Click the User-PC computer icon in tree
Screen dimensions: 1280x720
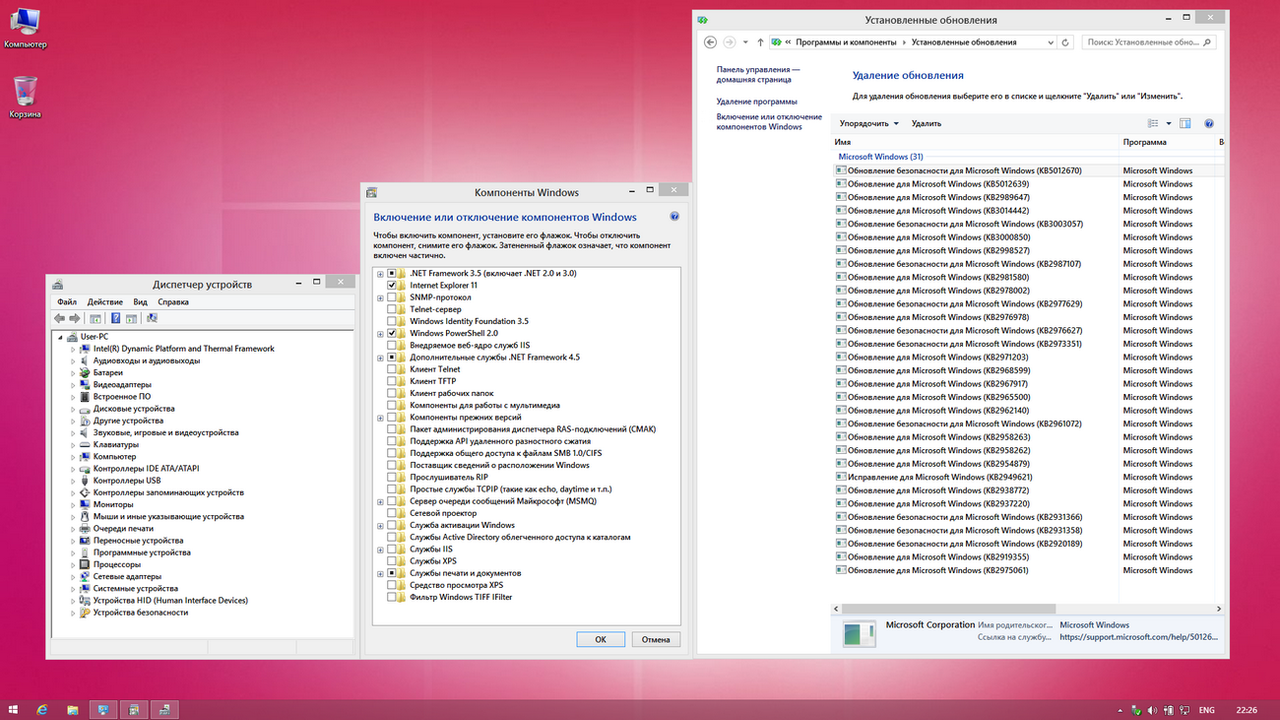pos(73,336)
